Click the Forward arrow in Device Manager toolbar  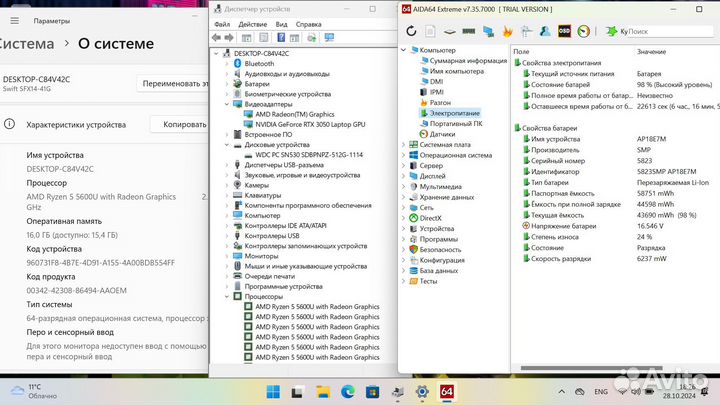[229, 38]
